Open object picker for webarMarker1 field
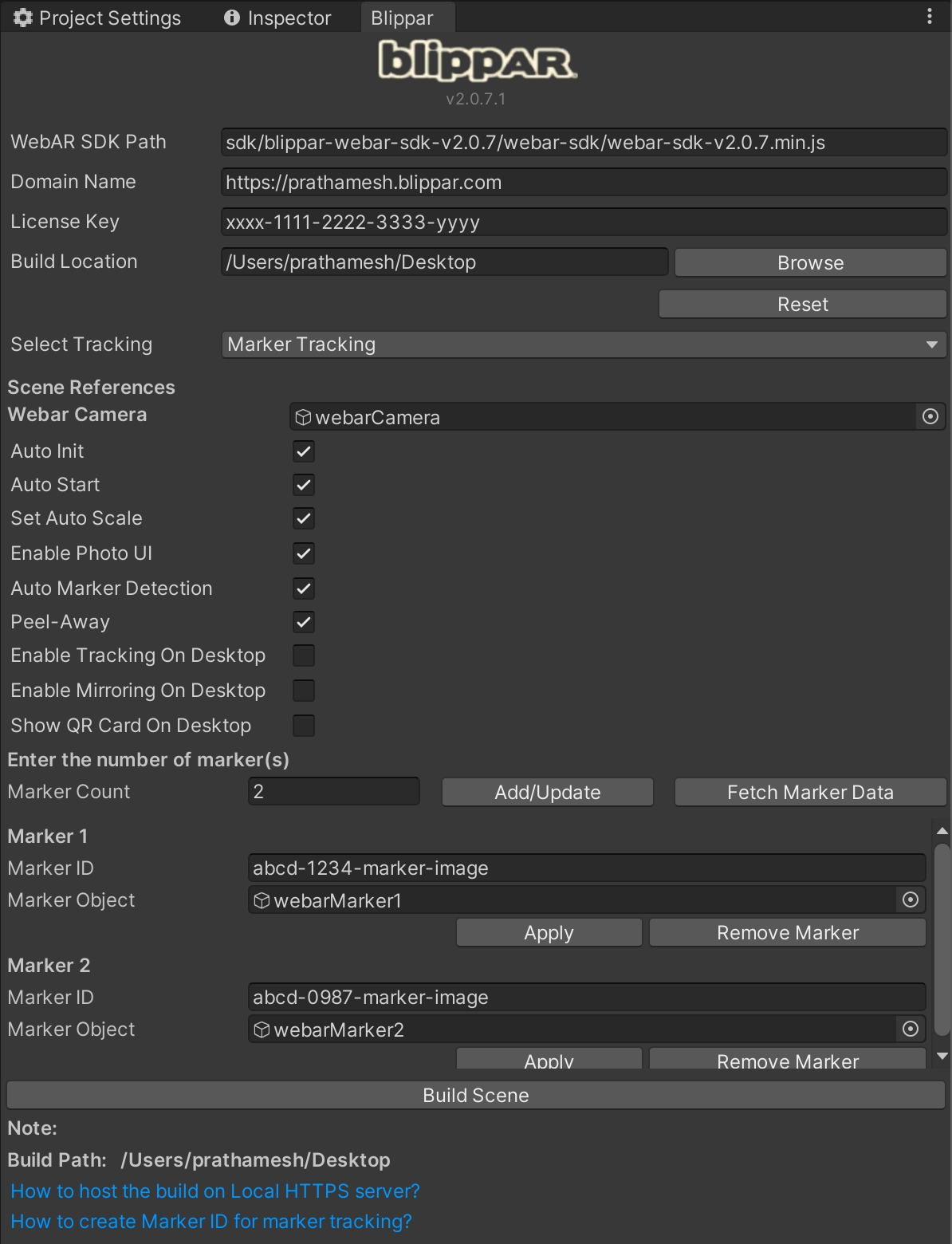The height and width of the screenshot is (1244, 952). [x=910, y=900]
